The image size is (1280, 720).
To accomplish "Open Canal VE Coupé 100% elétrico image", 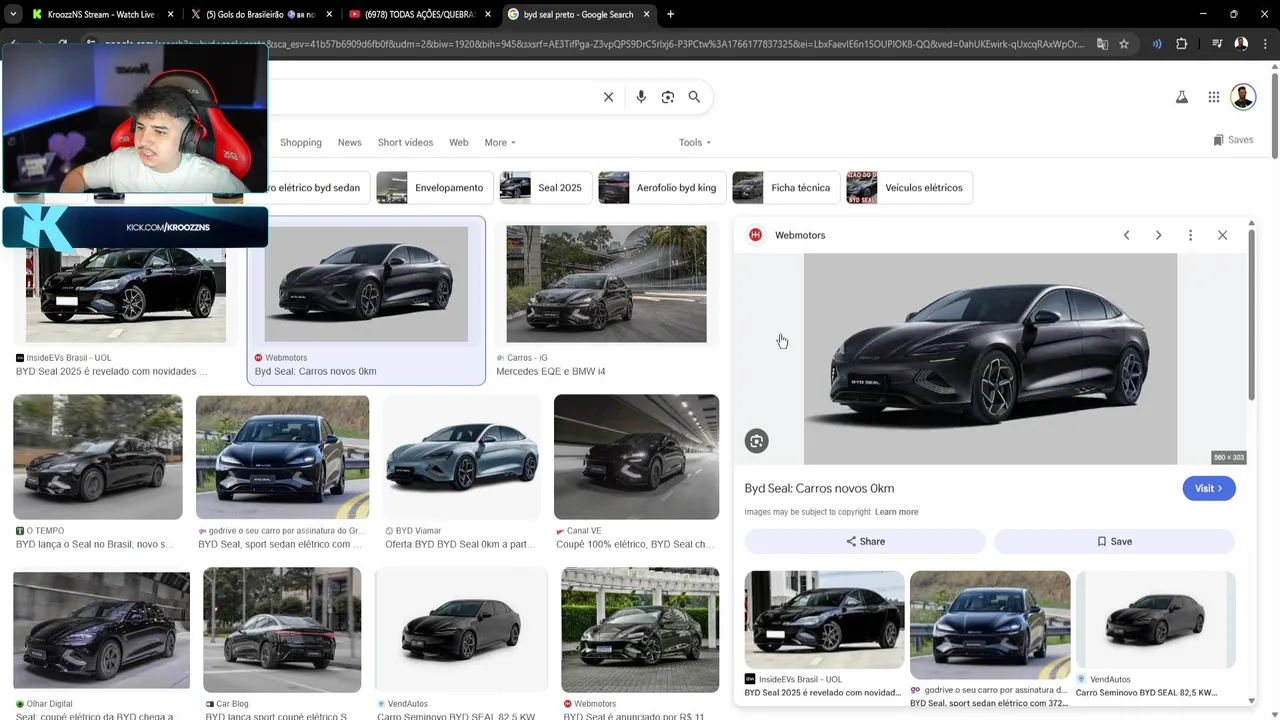I will coord(636,457).
